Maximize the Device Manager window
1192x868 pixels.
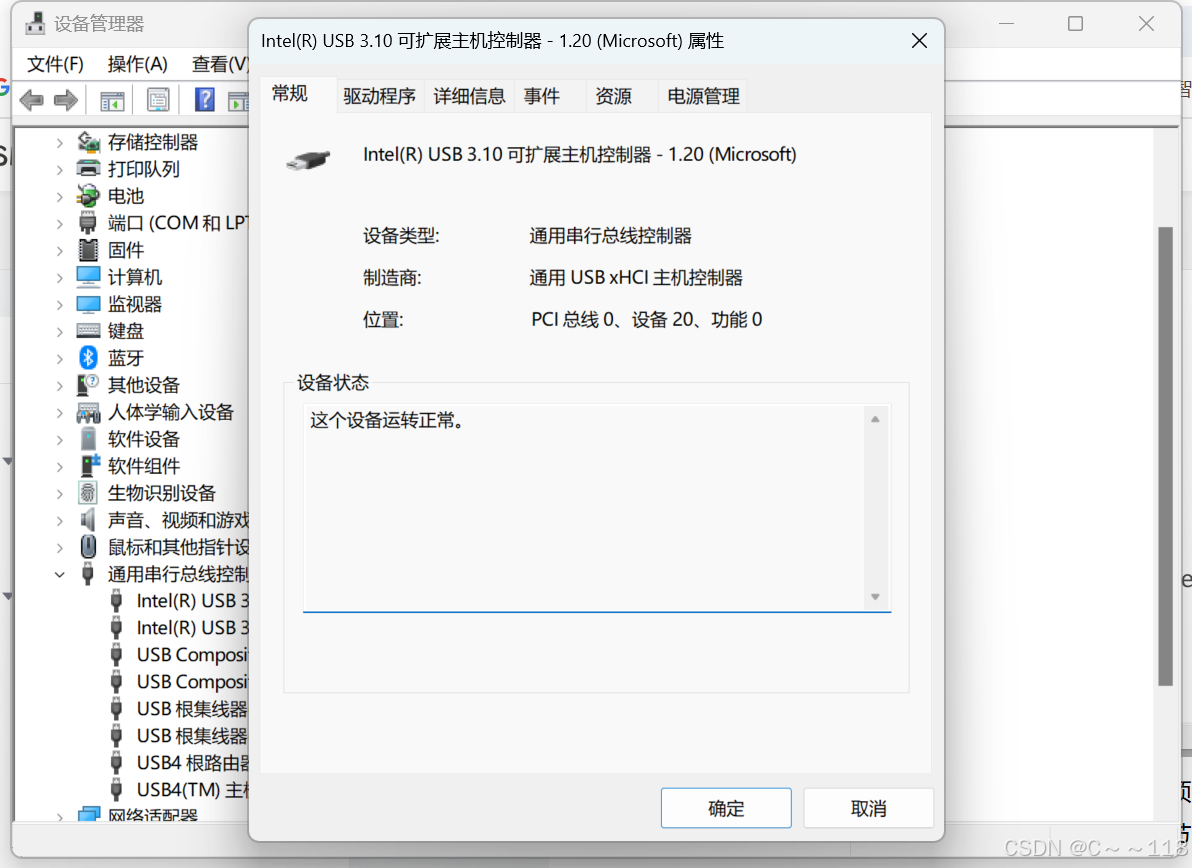coord(1075,24)
